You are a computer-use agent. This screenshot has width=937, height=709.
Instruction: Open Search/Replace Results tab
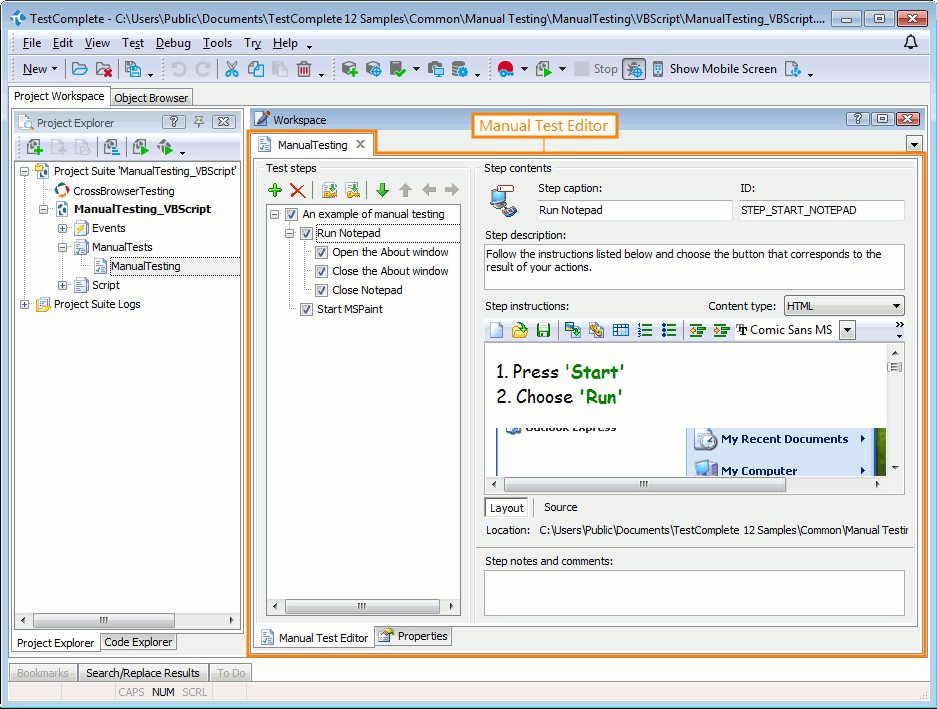(x=143, y=673)
